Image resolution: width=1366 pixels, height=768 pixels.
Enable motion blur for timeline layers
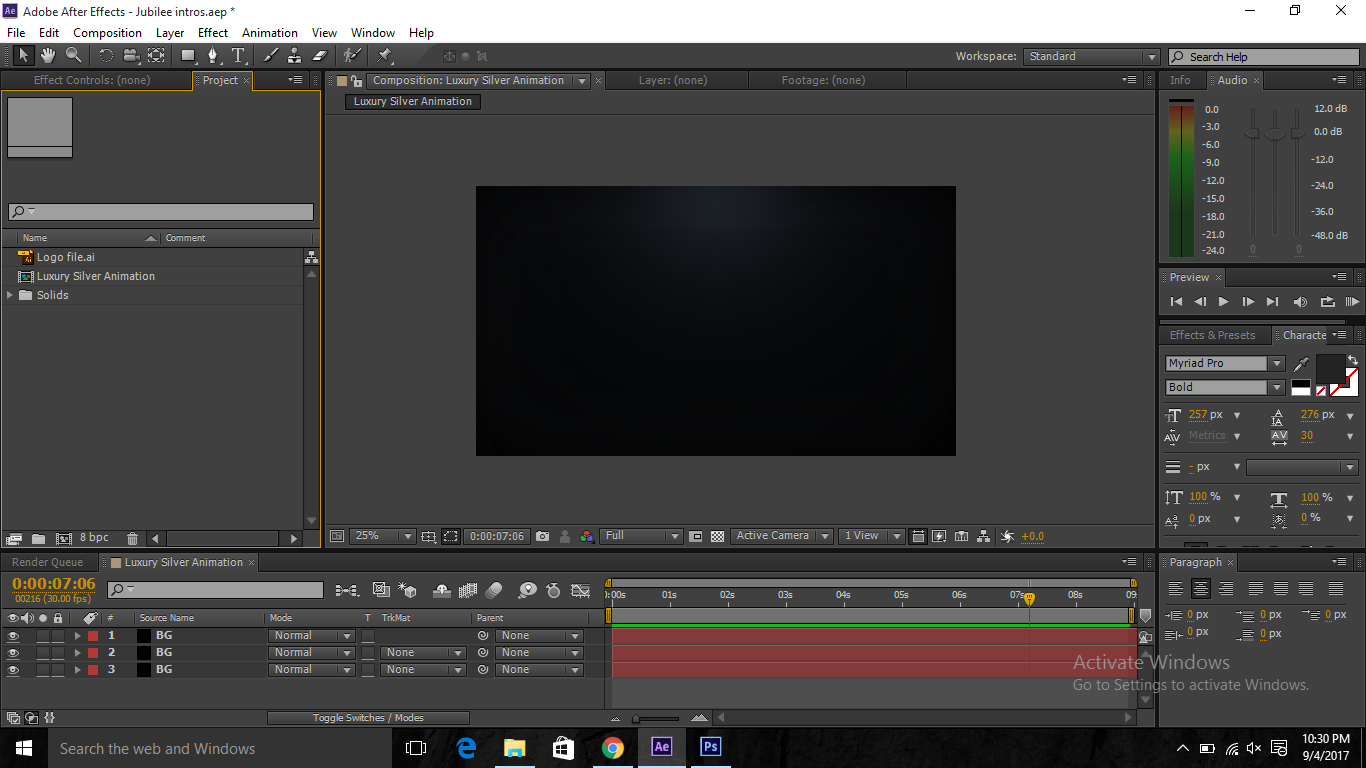pyautogui.click(x=494, y=590)
